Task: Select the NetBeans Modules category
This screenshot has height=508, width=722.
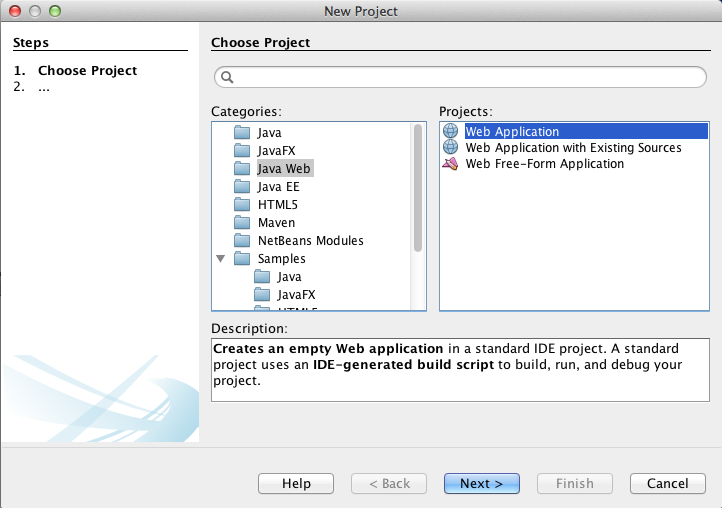Action: pyautogui.click(x=311, y=240)
